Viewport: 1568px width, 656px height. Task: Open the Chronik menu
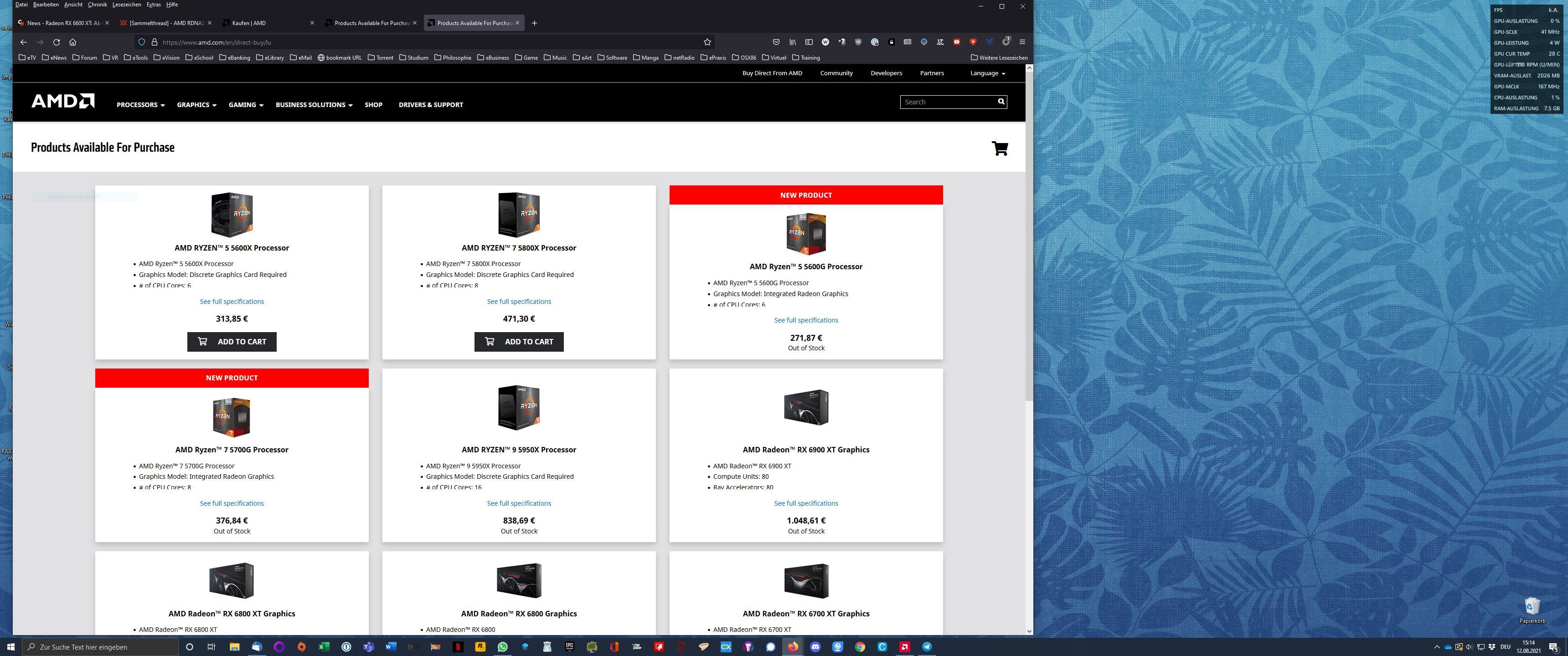(x=98, y=4)
